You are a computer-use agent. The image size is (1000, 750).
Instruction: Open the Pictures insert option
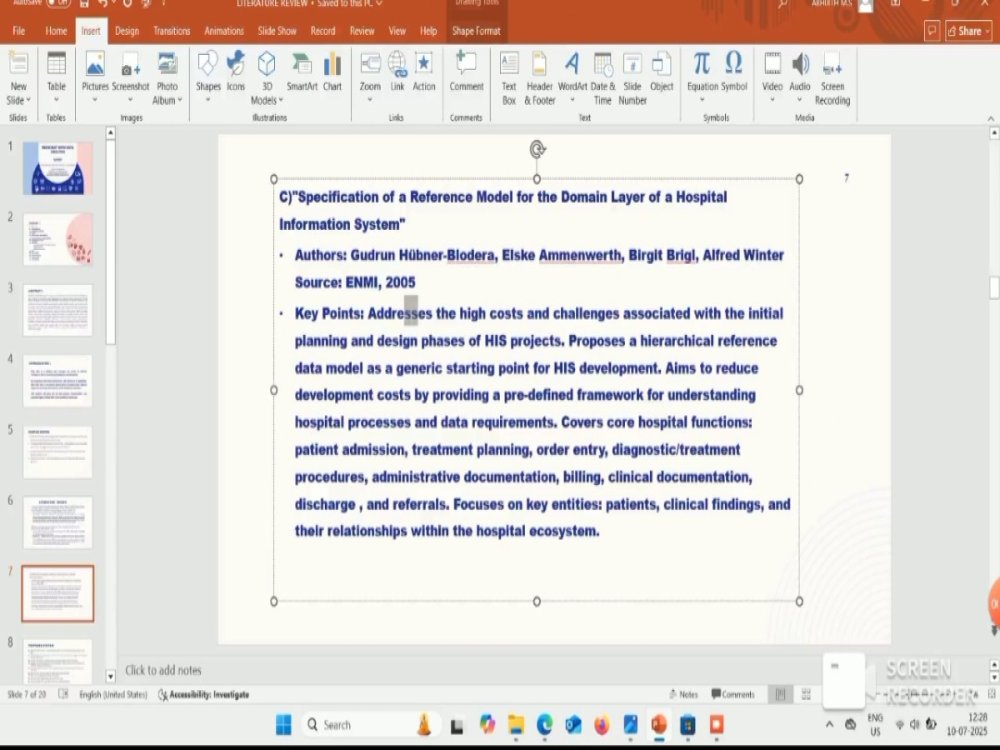(x=95, y=77)
